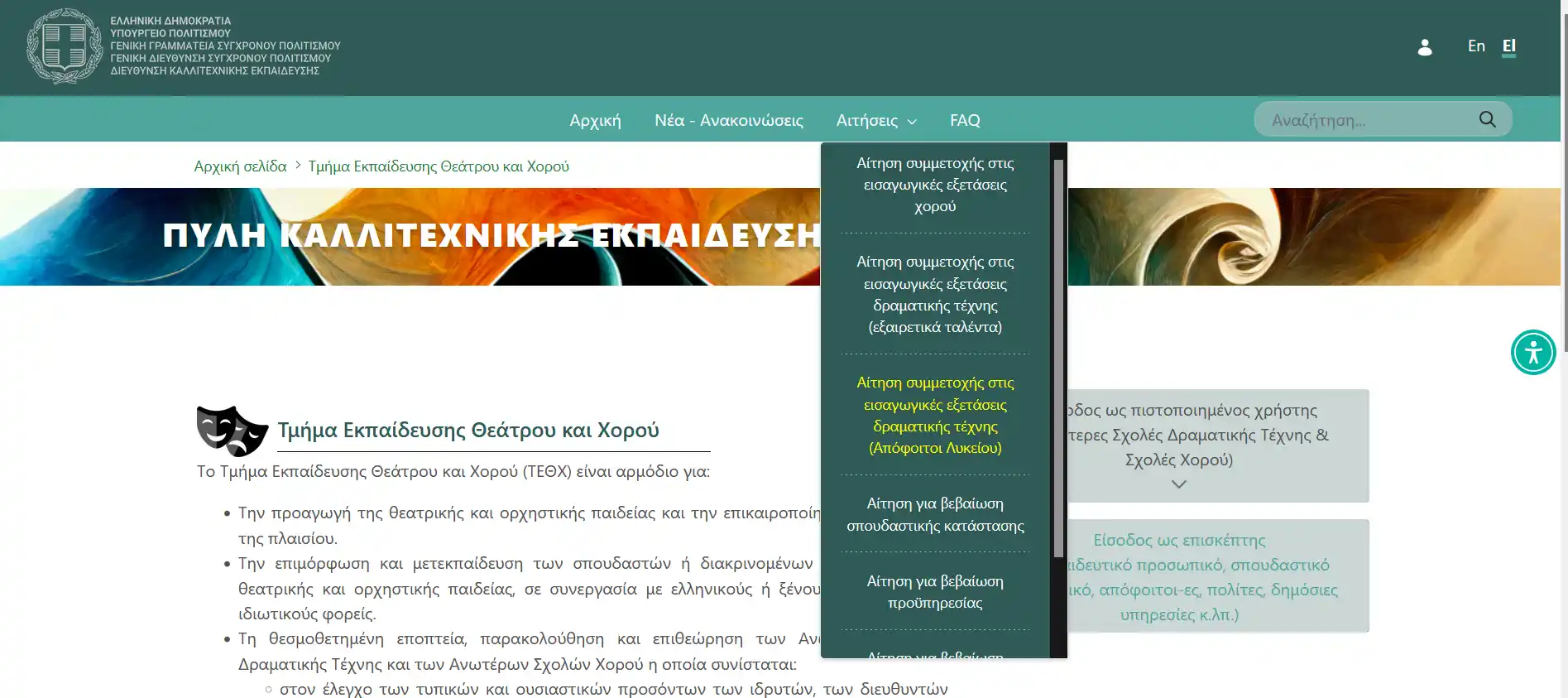
Task: Click the search magnifier icon
Action: 1487,119
